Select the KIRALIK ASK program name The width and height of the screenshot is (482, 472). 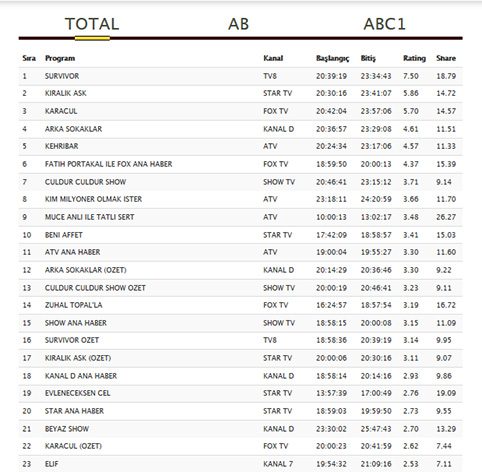tap(66, 93)
